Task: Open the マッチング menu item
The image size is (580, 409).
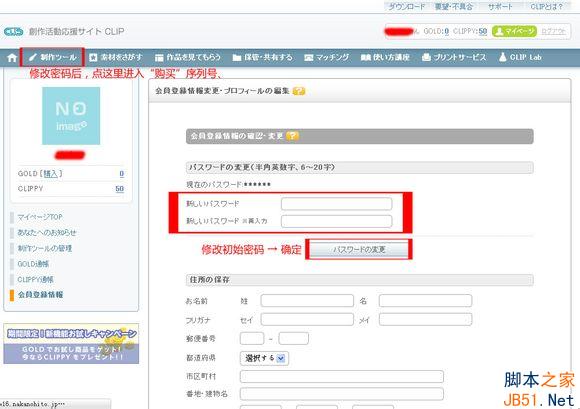Action: (327, 57)
